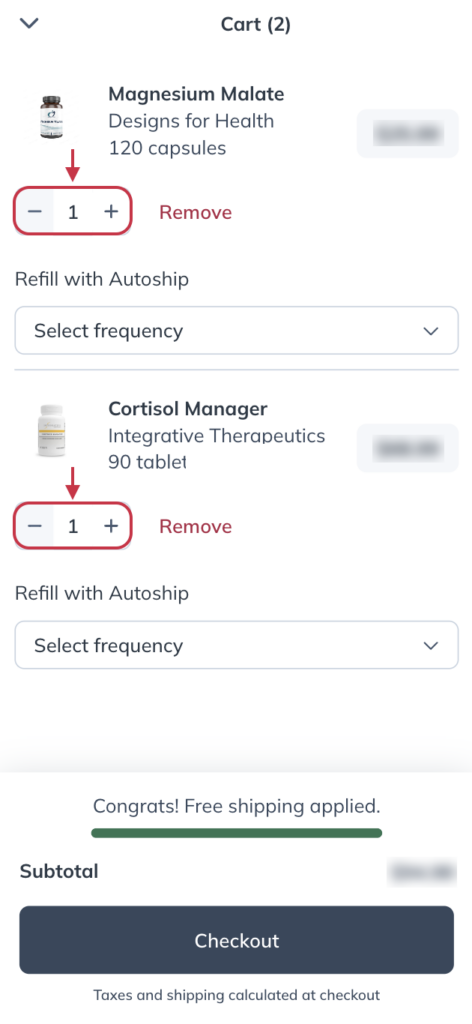Select the Magnesium Malate product title
The width and height of the screenshot is (472, 1024).
(196, 94)
